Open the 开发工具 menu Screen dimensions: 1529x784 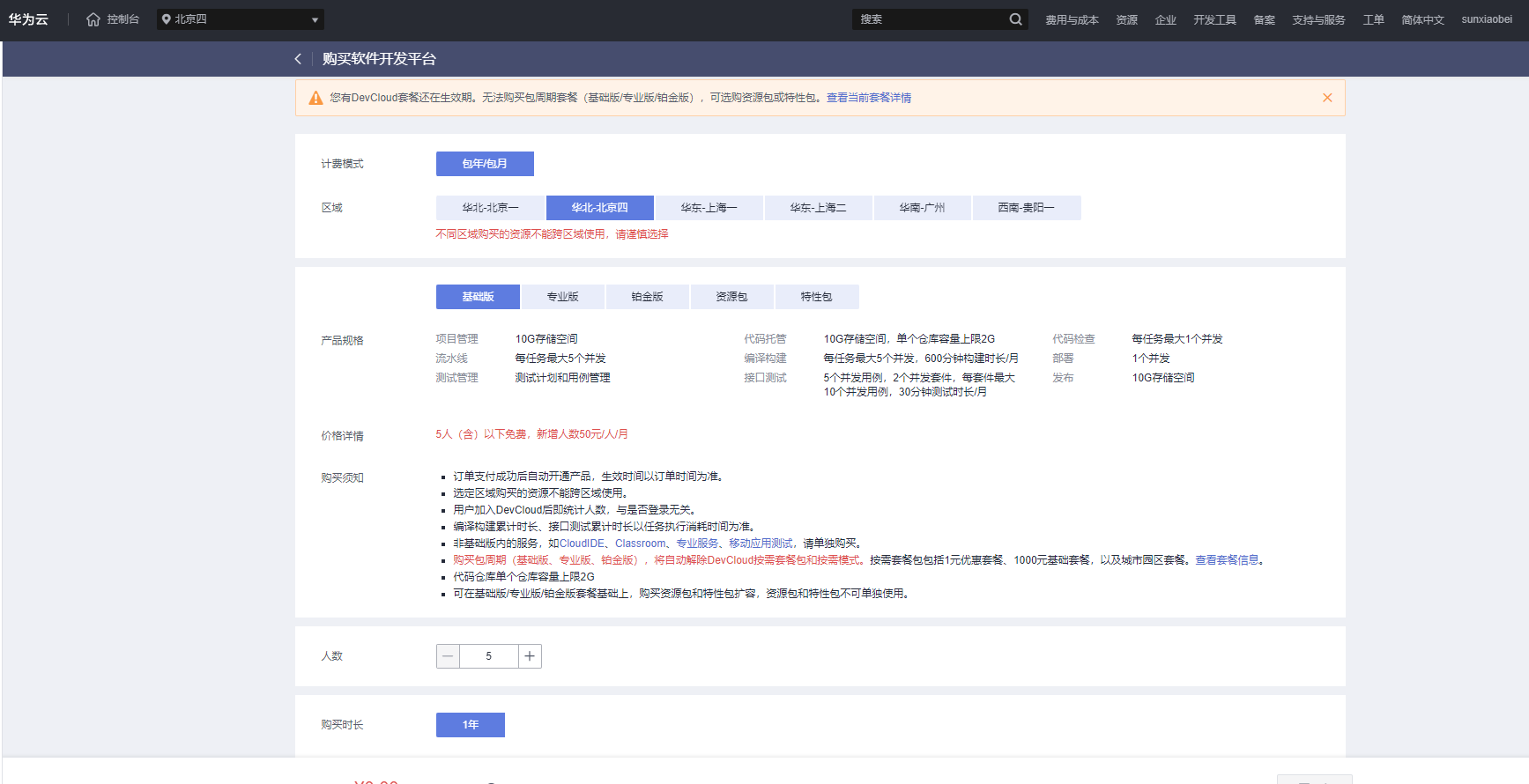pyautogui.click(x=1214, y=19)
